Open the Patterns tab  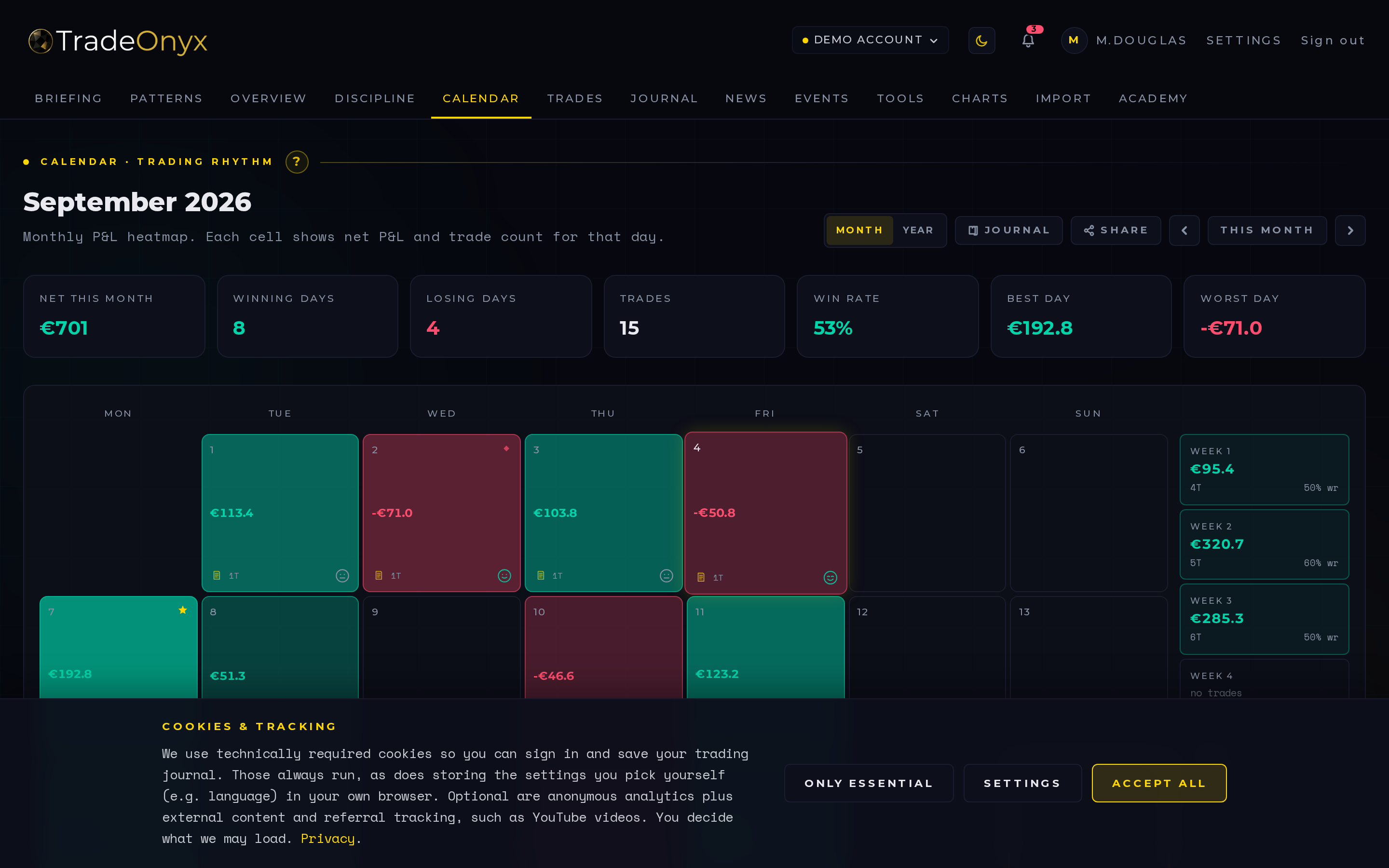166,98
